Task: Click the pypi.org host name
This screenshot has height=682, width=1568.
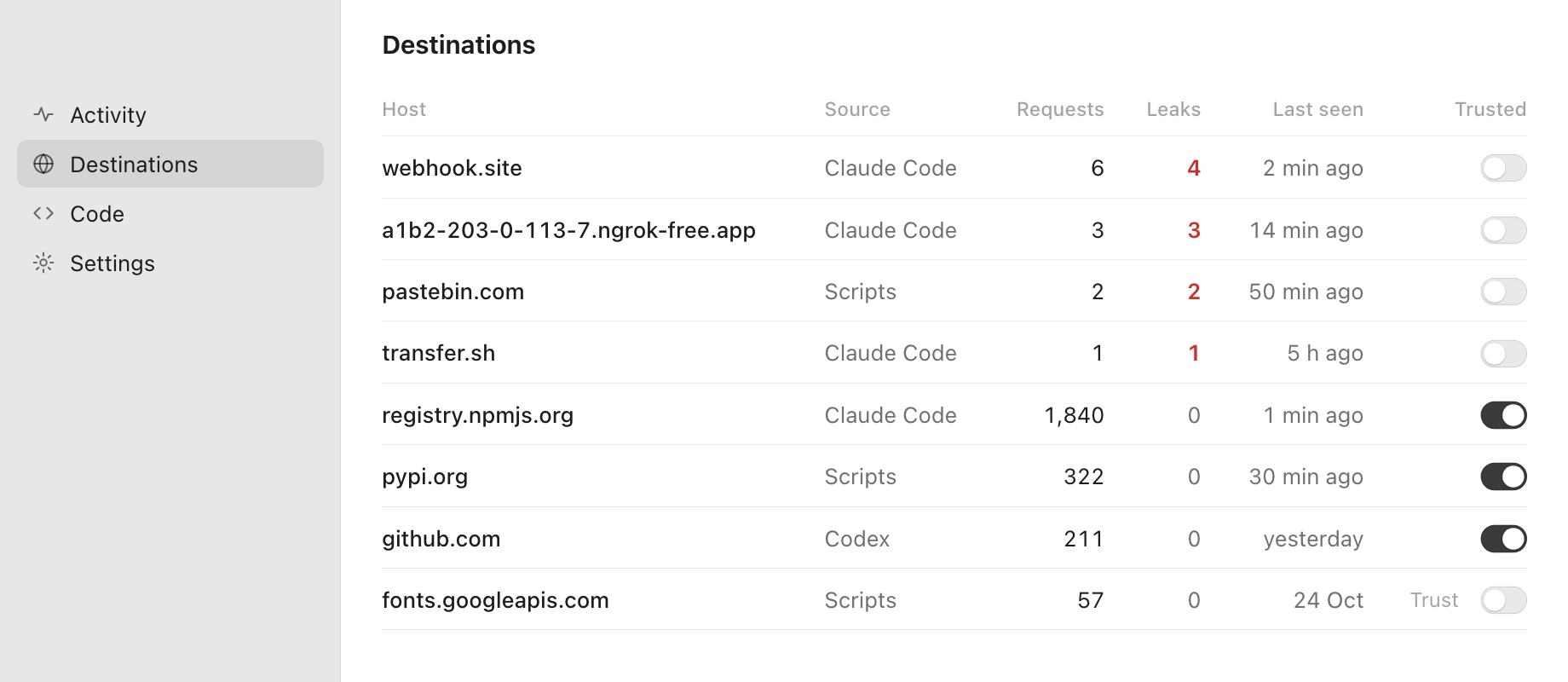Action: point(424,477)
